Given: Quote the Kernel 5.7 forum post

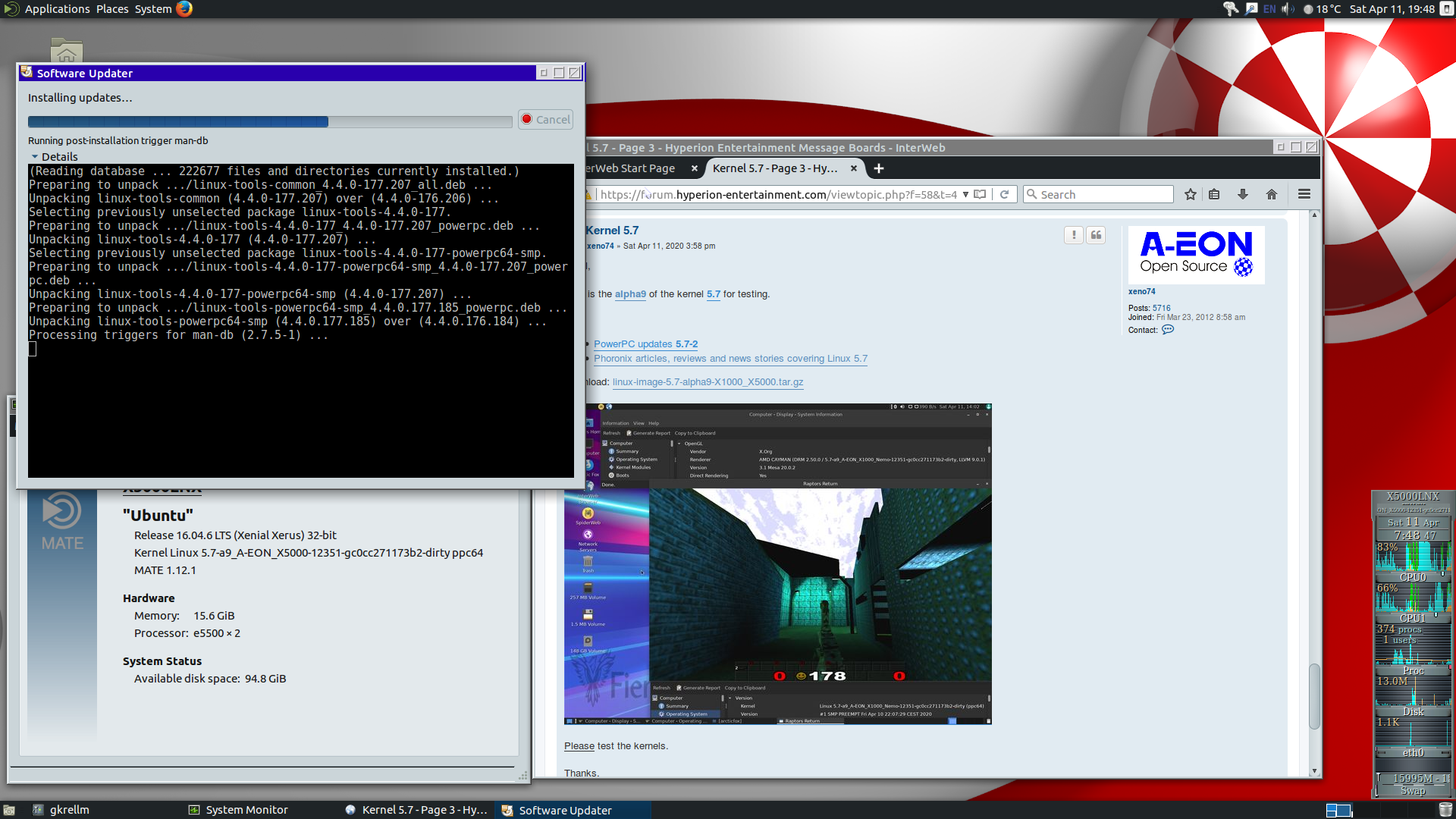Looking at the screenshot, I should point(1096,236).
